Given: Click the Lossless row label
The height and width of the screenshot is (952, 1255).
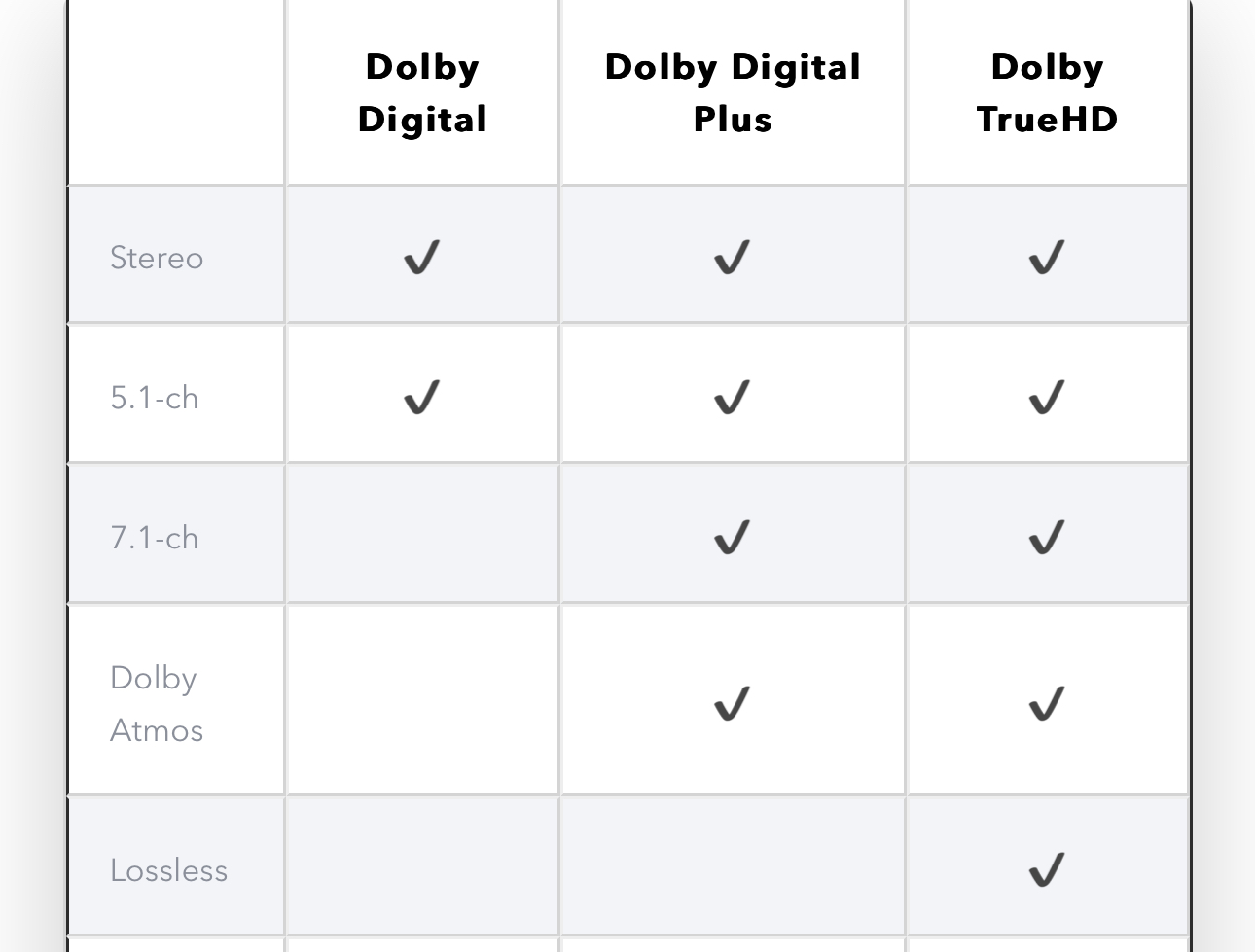Looking at the screenshot, I should click(x=168, y=870).
